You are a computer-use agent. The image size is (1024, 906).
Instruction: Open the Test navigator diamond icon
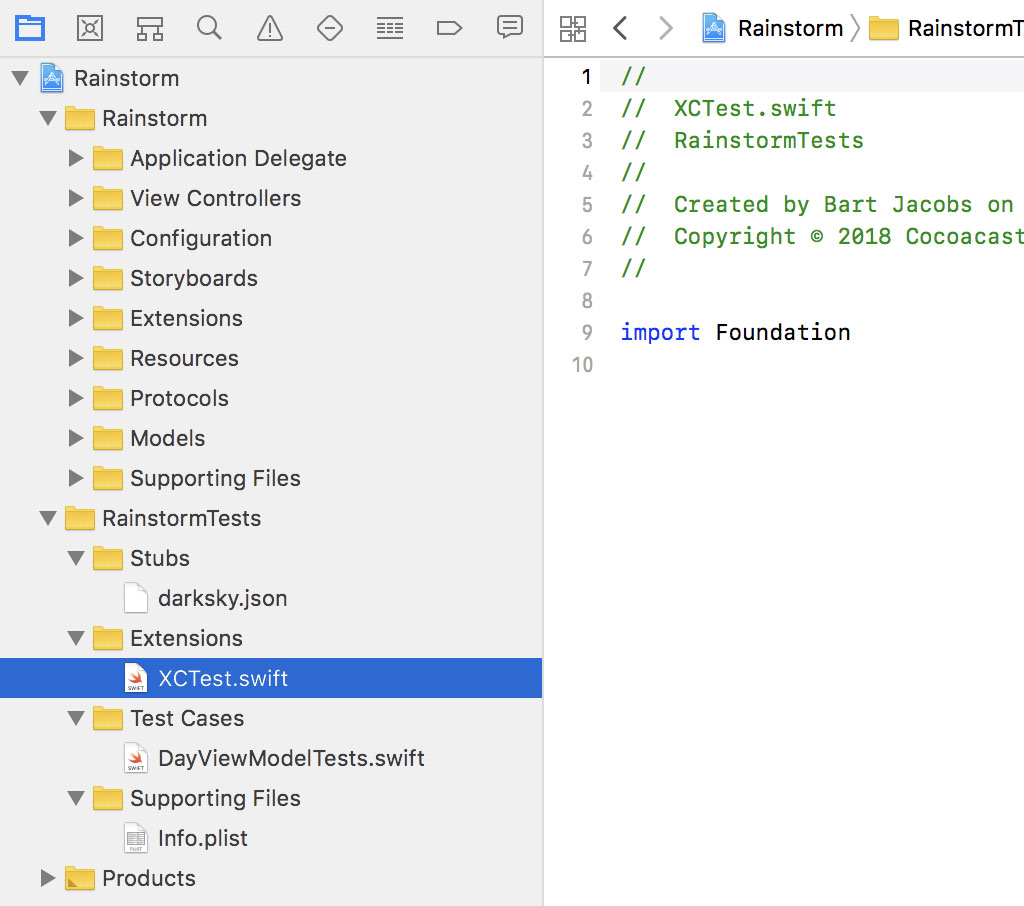click(x=330, y=28)
